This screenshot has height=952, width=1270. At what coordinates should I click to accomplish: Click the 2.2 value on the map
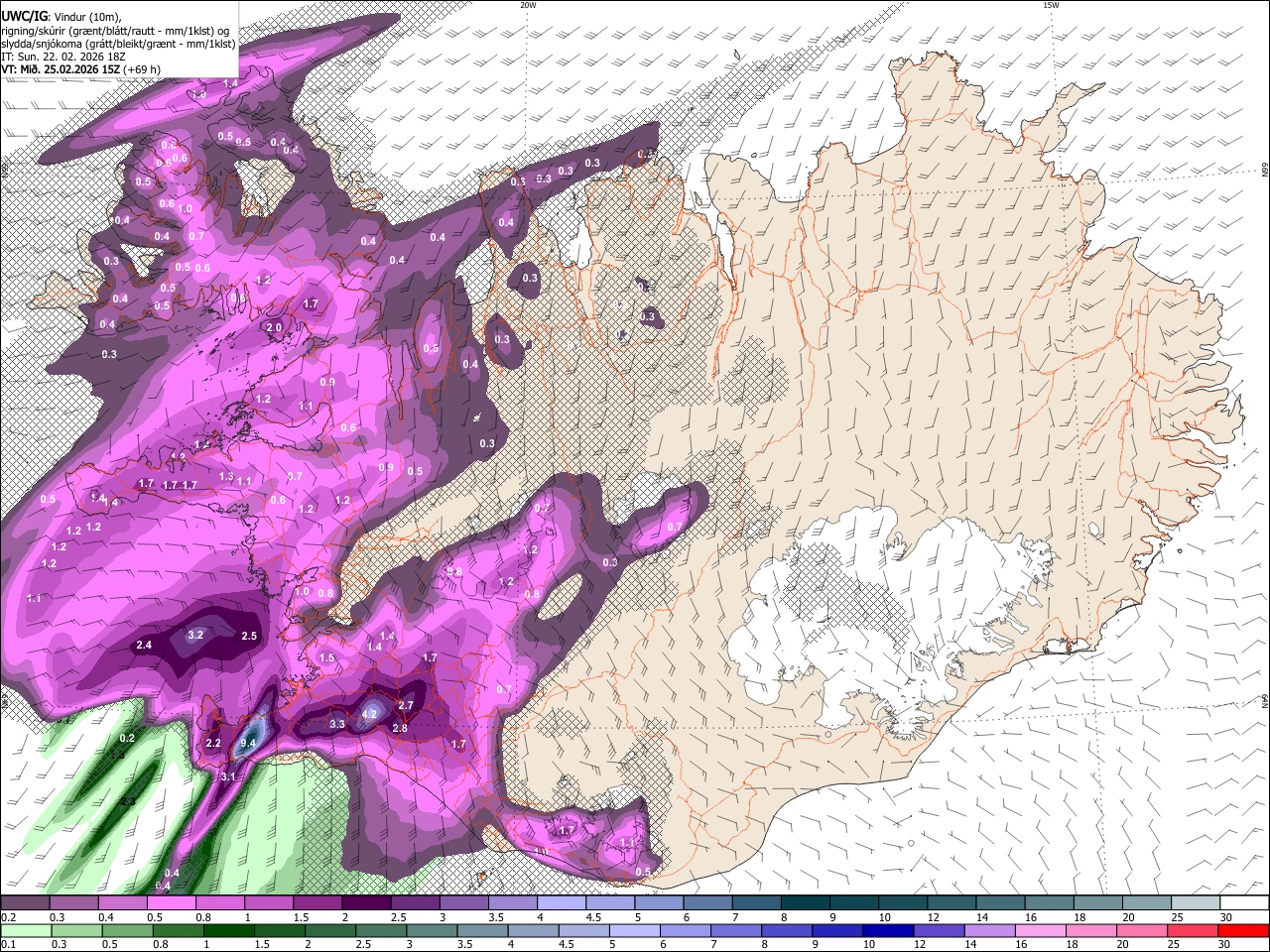click(213, 744)
